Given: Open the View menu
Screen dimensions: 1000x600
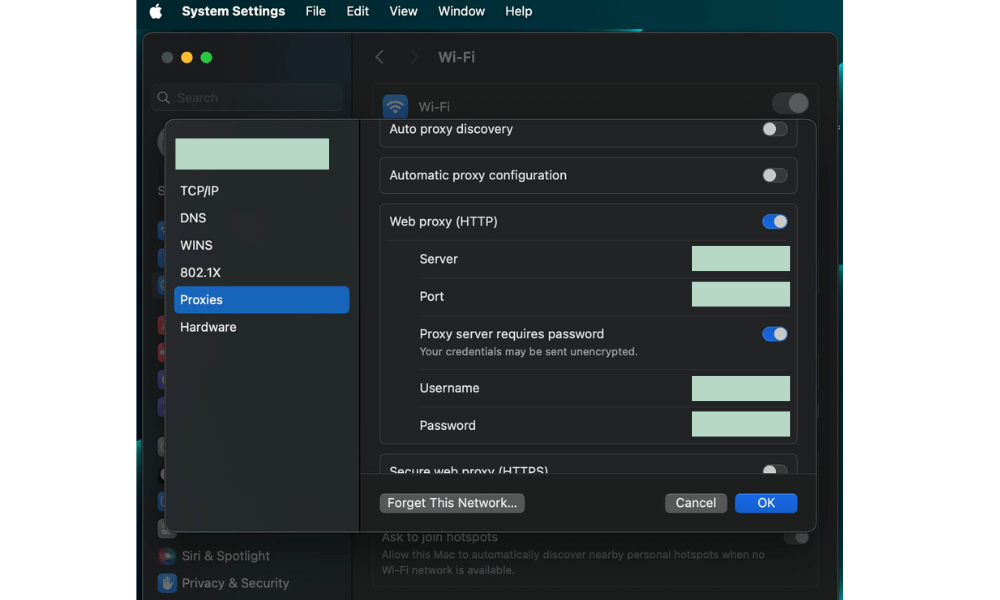Looking at the screenshot, I should tap(403, 11).
